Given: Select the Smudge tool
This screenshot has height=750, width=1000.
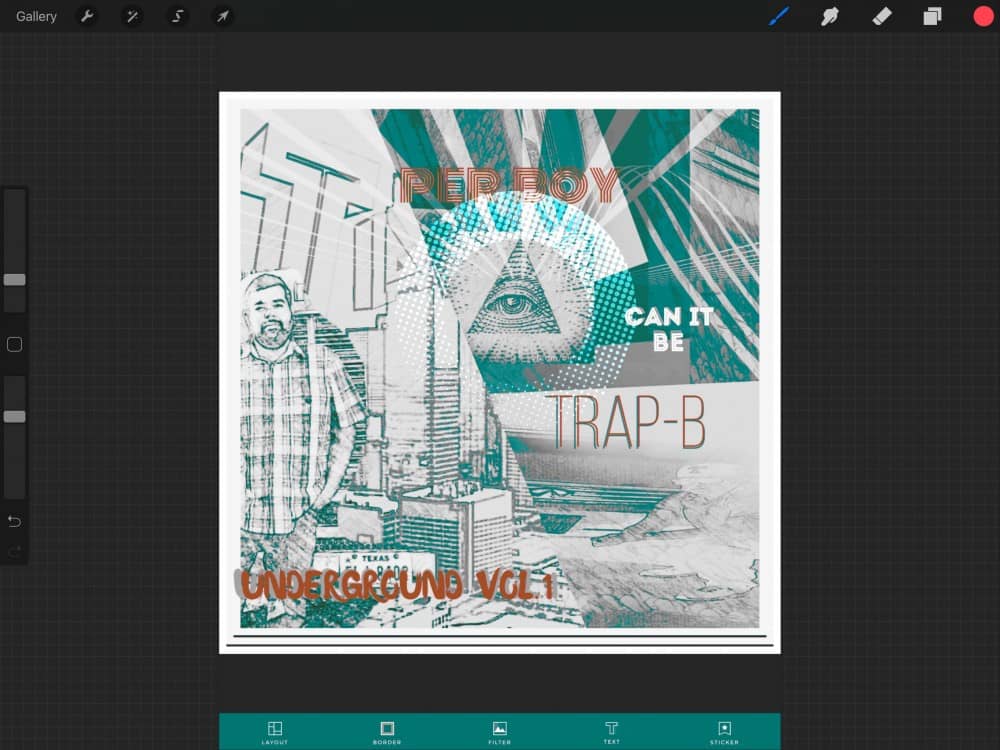Looking at the screenshot, I should 830,16.
